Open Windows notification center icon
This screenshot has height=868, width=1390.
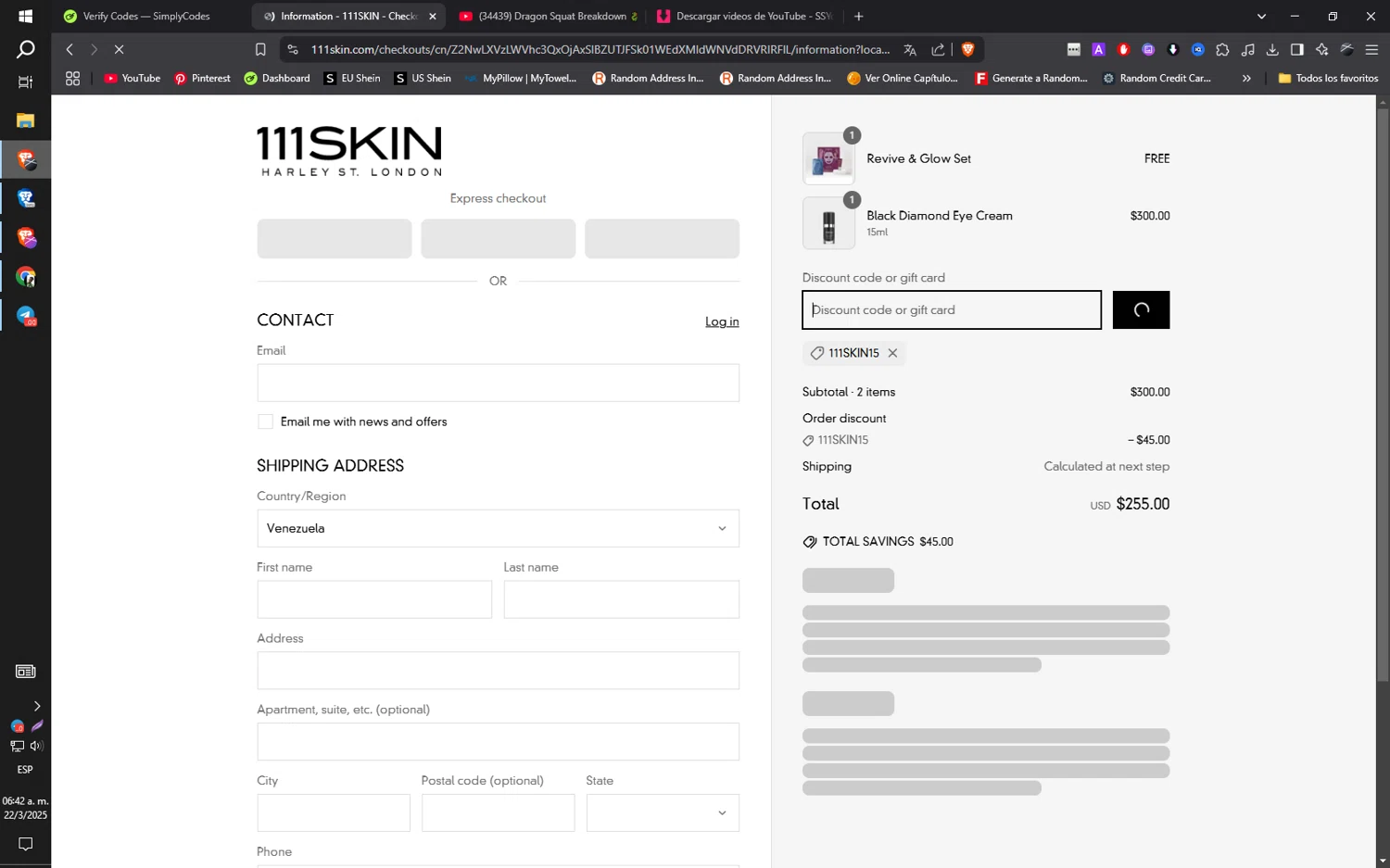click(x=25, y=844)
